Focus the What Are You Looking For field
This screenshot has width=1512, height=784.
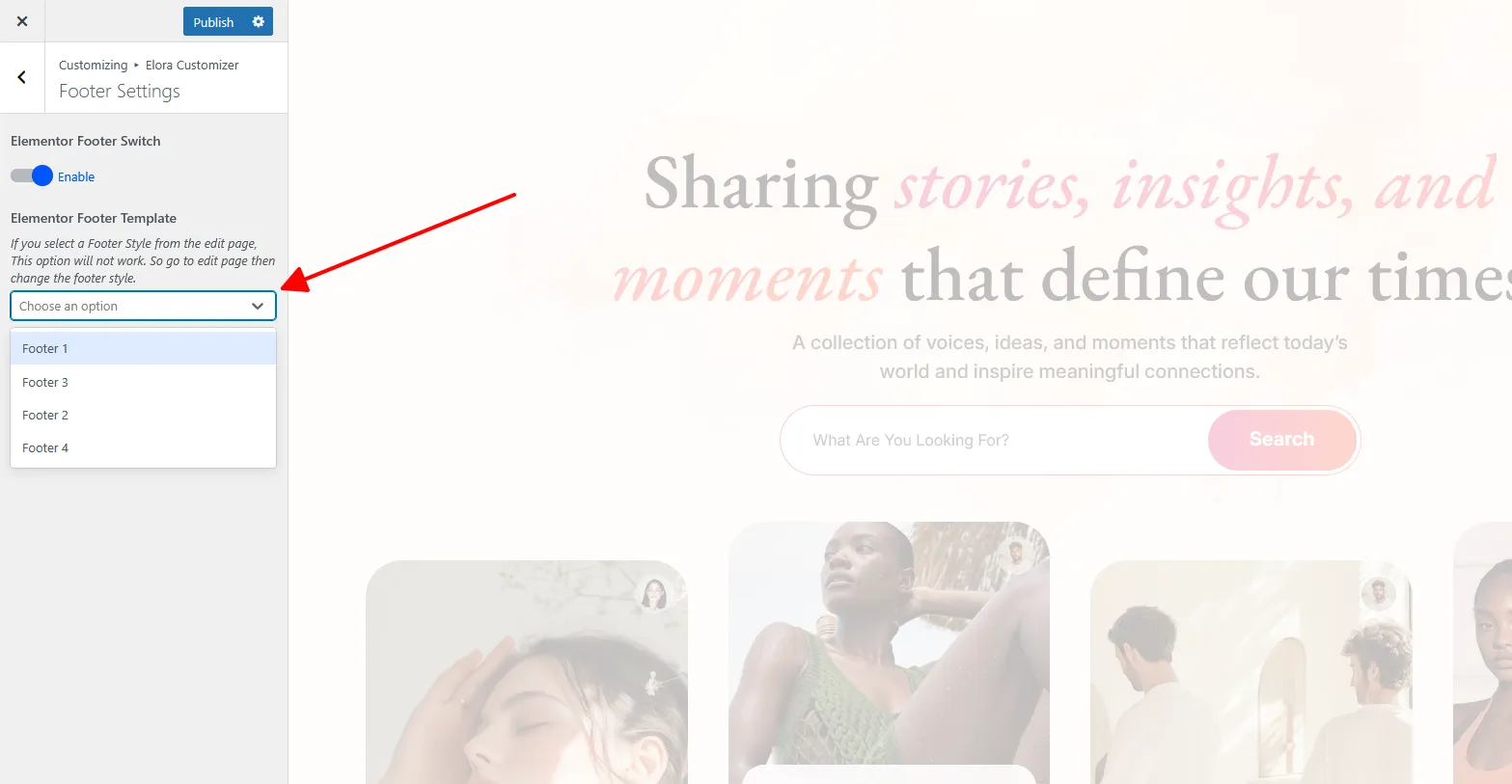pyautogui.click(x=994, y=440)
